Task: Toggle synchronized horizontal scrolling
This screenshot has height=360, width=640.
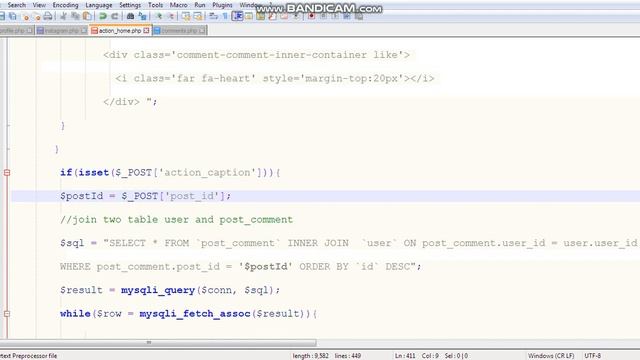Action: click(x=198, y=16)
